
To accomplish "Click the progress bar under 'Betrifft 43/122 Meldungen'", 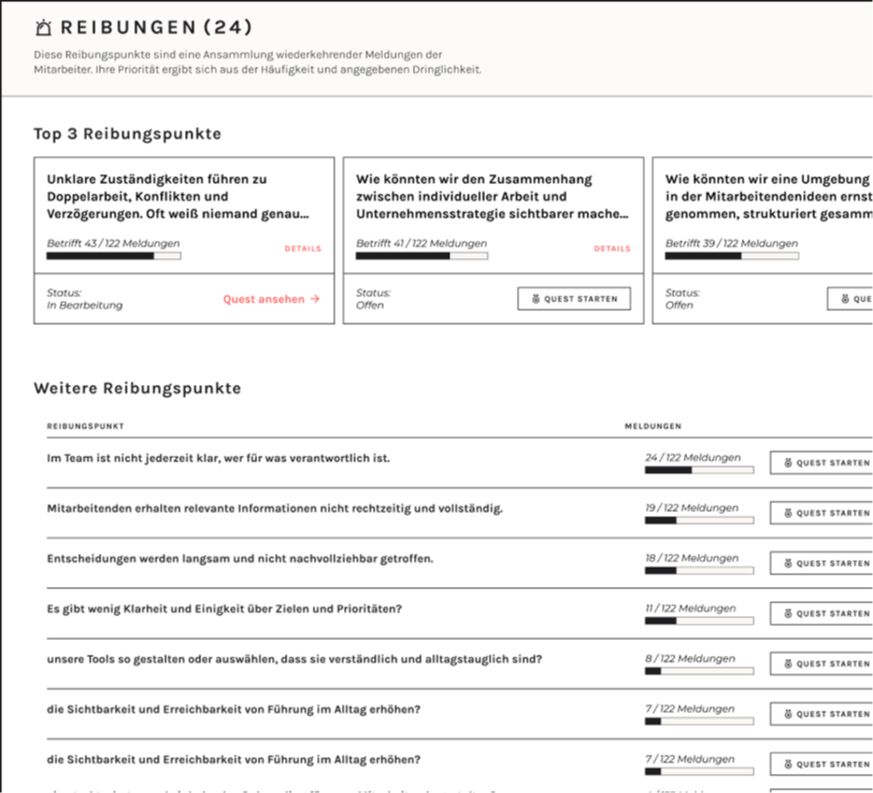I will (x=113, y=256).
